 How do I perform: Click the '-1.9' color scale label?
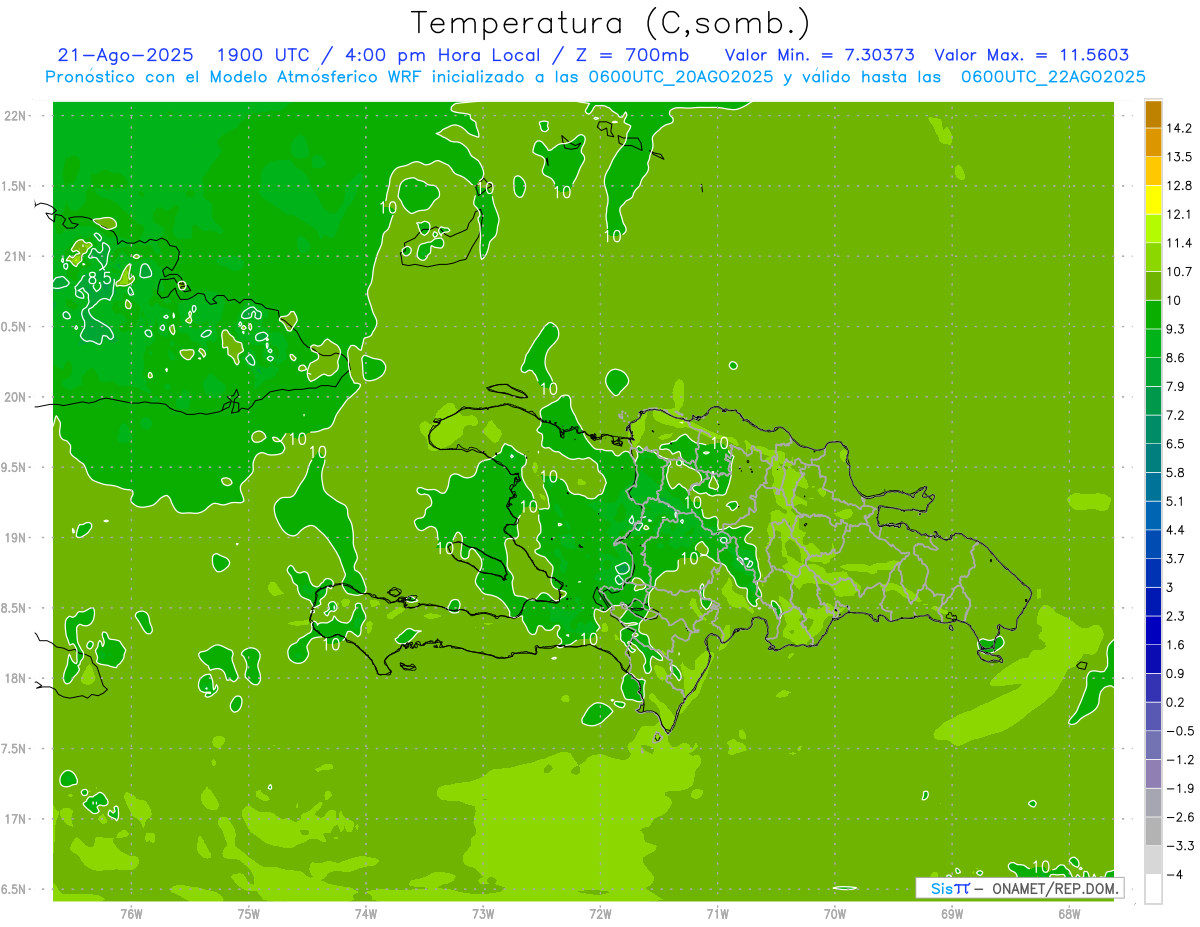pos(1180,789)
